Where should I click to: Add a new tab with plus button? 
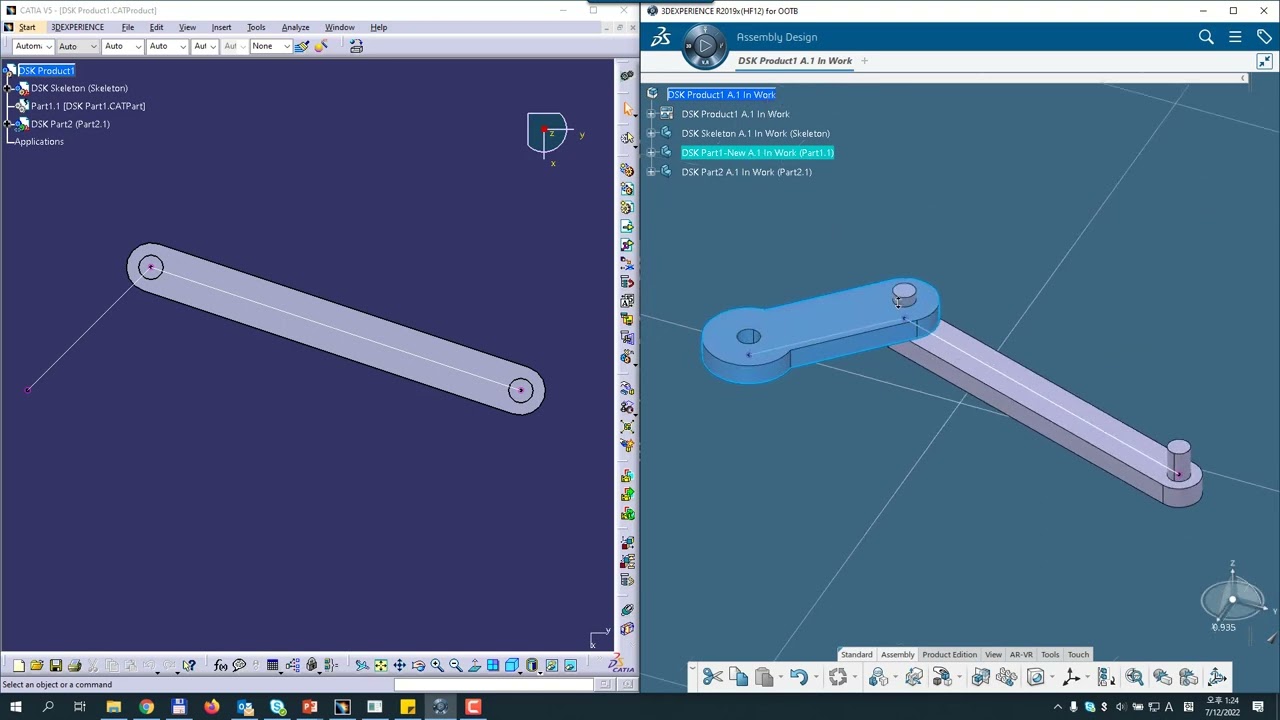pos(865,61)
